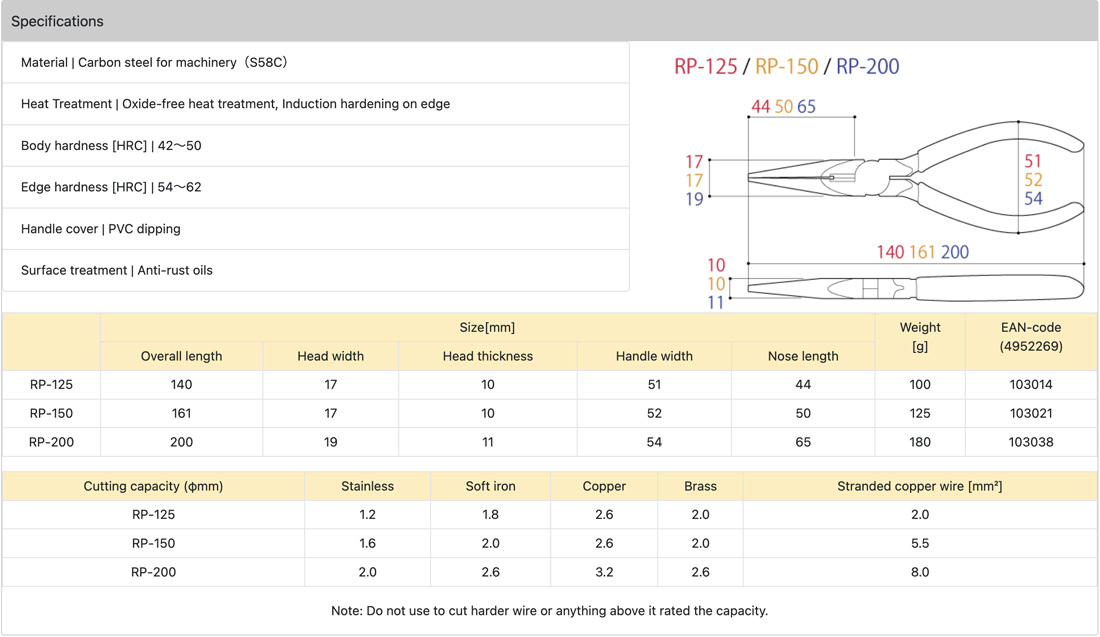Click the Cutting capacity table header
The image size is (1100, 637).
pyautogui.click(x=153, y=486)
